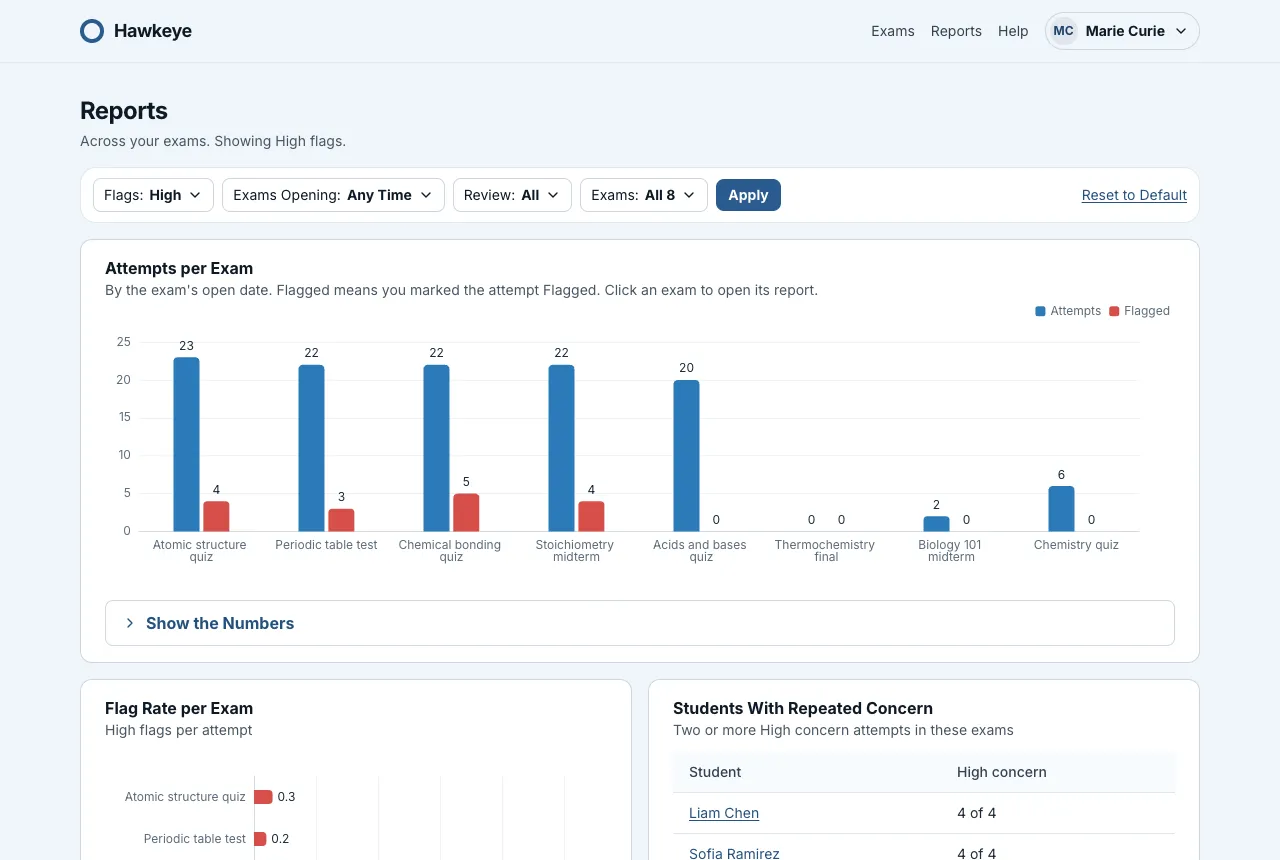Click the Reset to Default link
Screen dimensions: 1280x860
(1134, 195)
